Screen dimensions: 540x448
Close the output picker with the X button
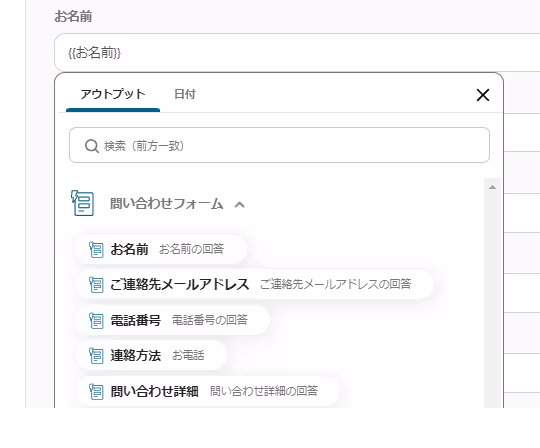click(483, 95)
